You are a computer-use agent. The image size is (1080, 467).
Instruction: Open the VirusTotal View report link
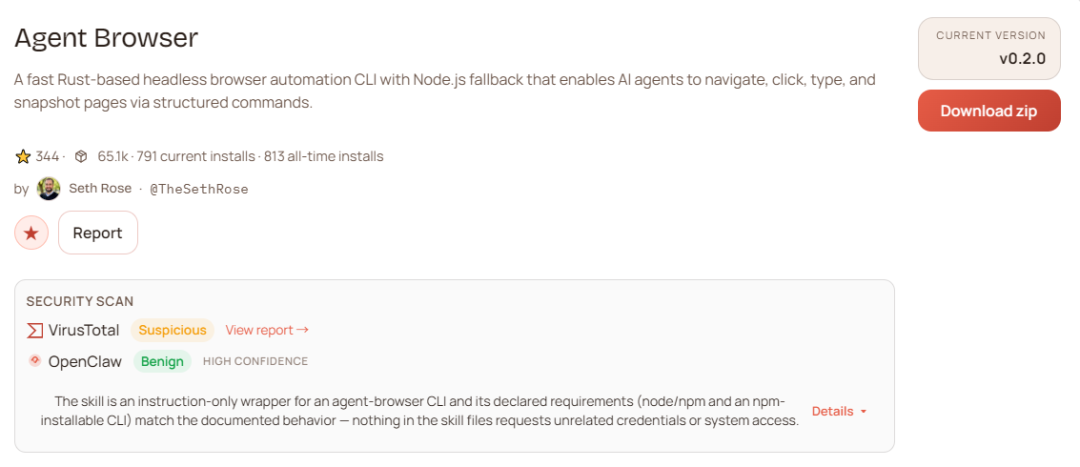[x=267, y=330]
